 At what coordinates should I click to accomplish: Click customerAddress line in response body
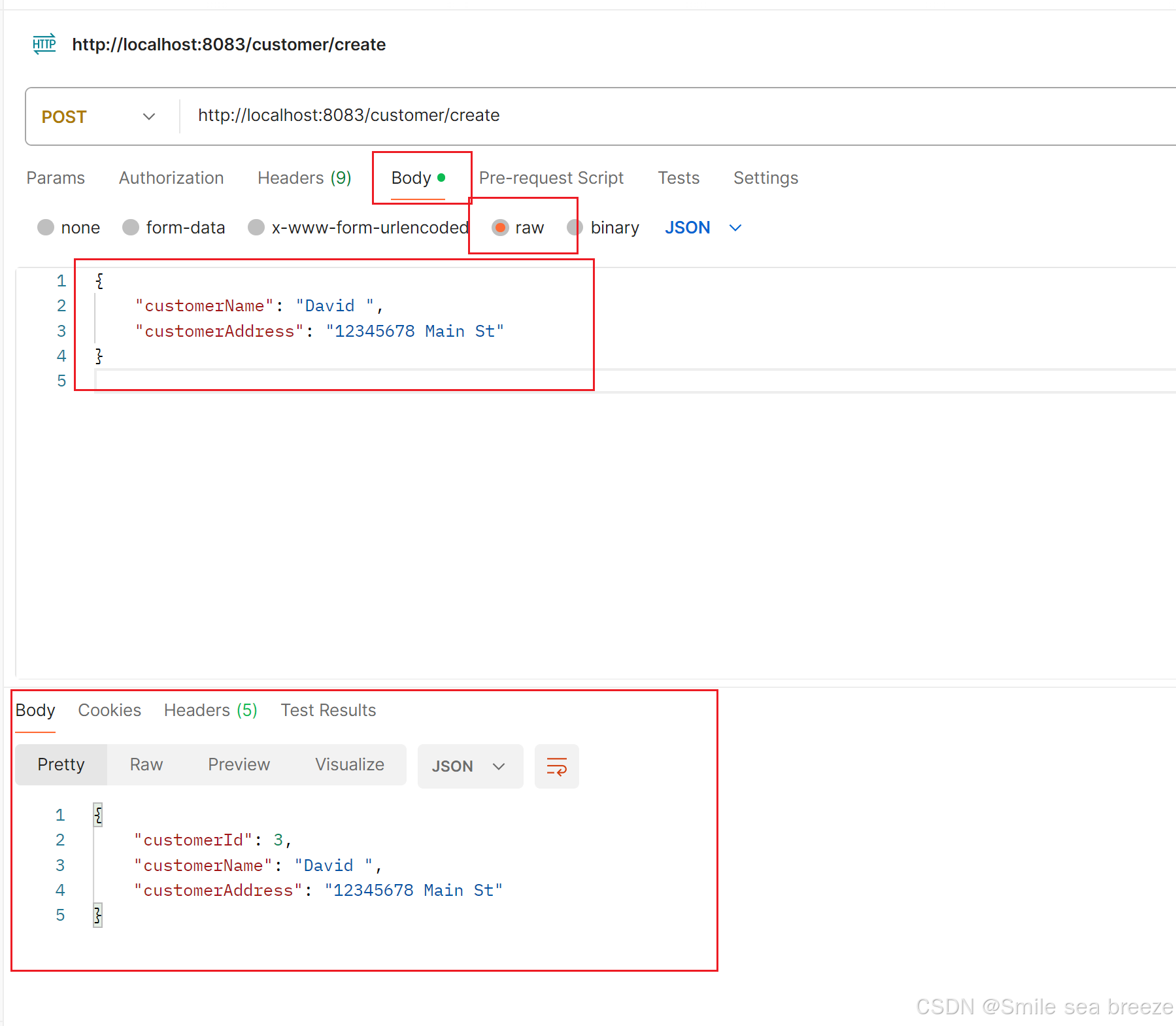pyautogui.click(x=318, y=890)
